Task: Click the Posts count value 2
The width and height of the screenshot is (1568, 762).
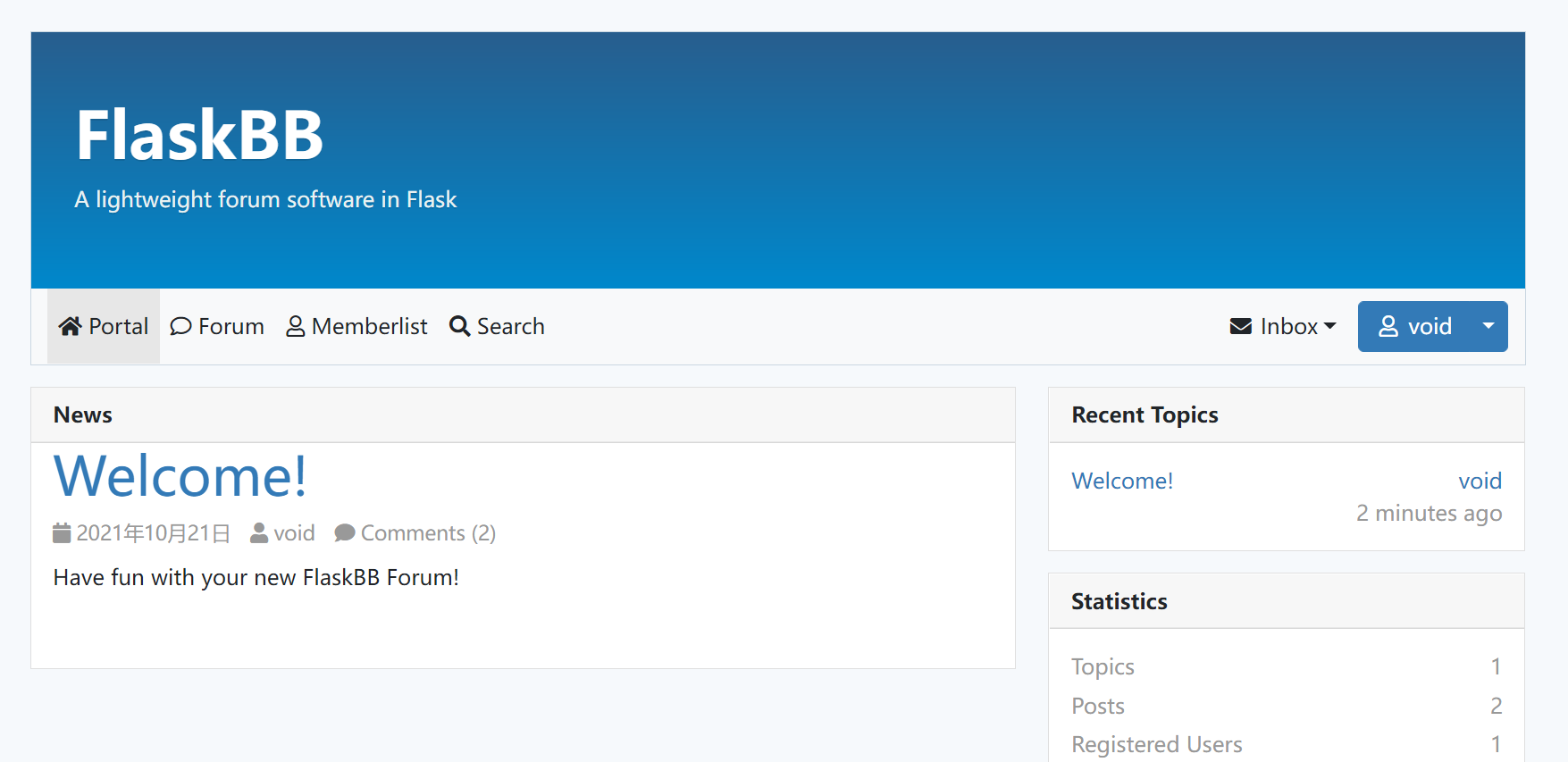Action: tap(1496, 706)
